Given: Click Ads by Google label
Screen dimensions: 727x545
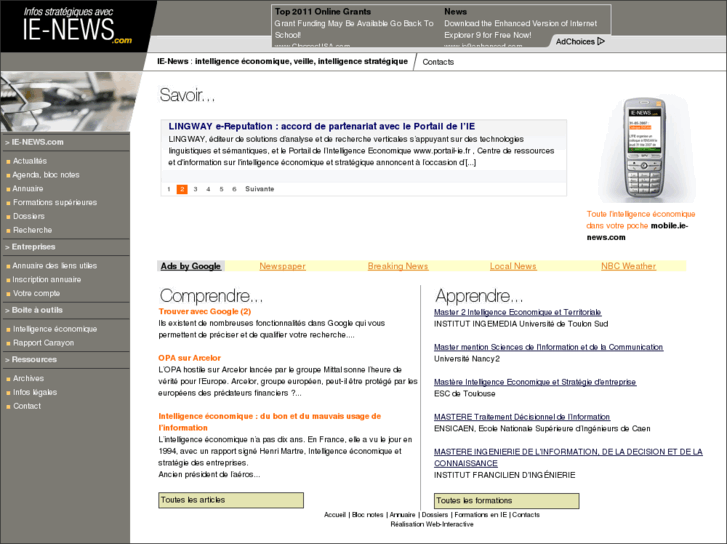Looking at the screenshot, I should [191, 266].
